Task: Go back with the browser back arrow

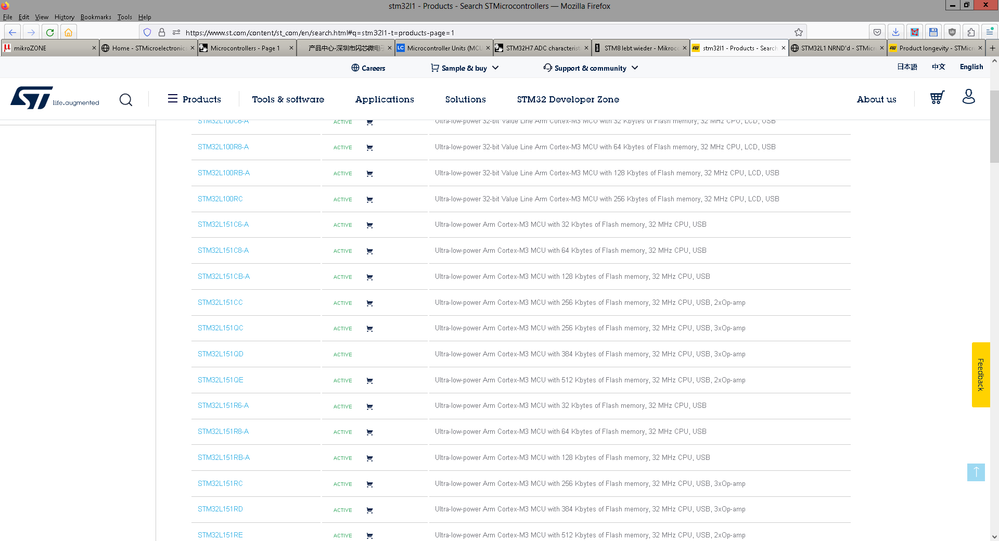Action: click(12, 32)
